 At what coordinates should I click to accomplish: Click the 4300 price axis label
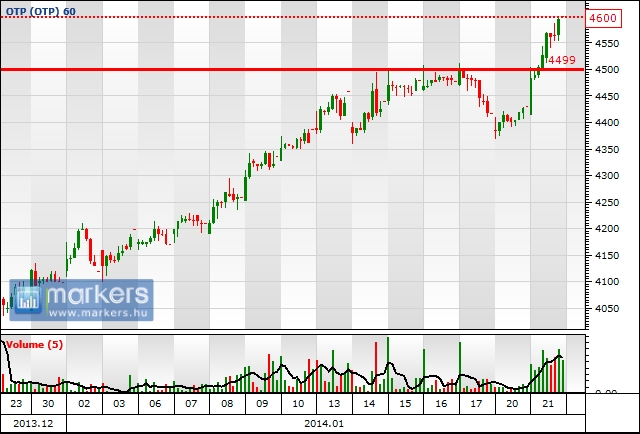point(607,176)
